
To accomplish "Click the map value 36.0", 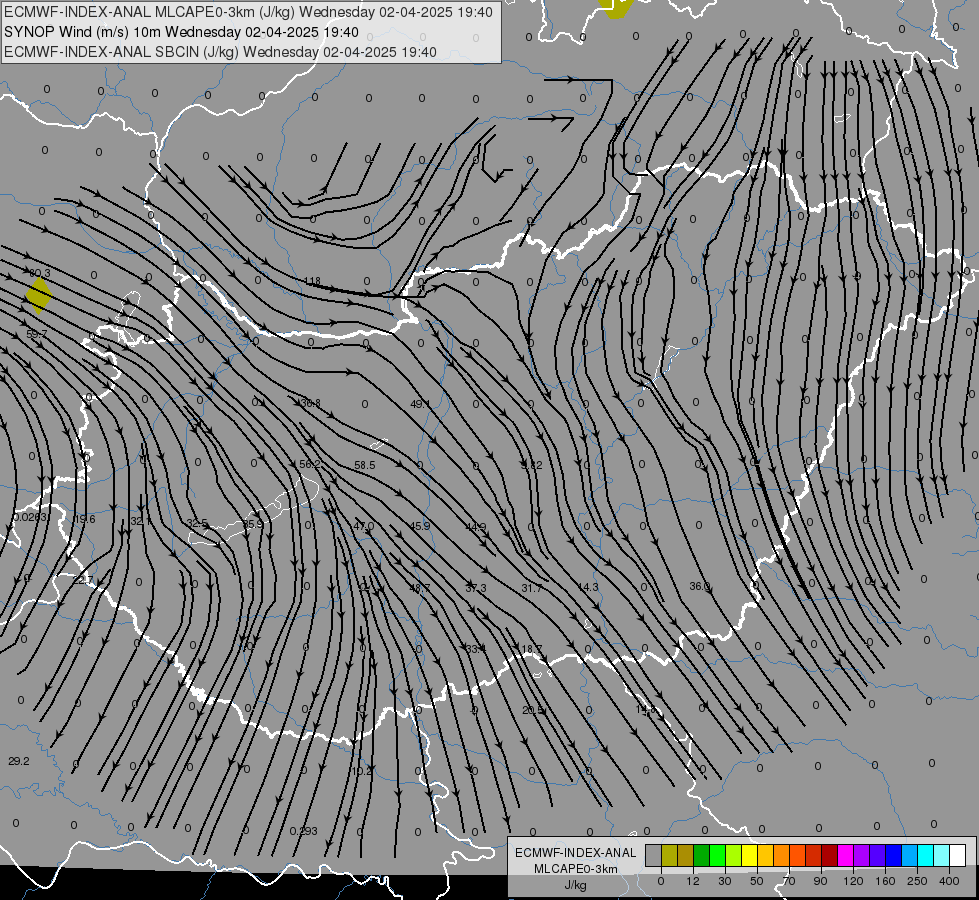I will pyautogui.click(x=699, y=586).
